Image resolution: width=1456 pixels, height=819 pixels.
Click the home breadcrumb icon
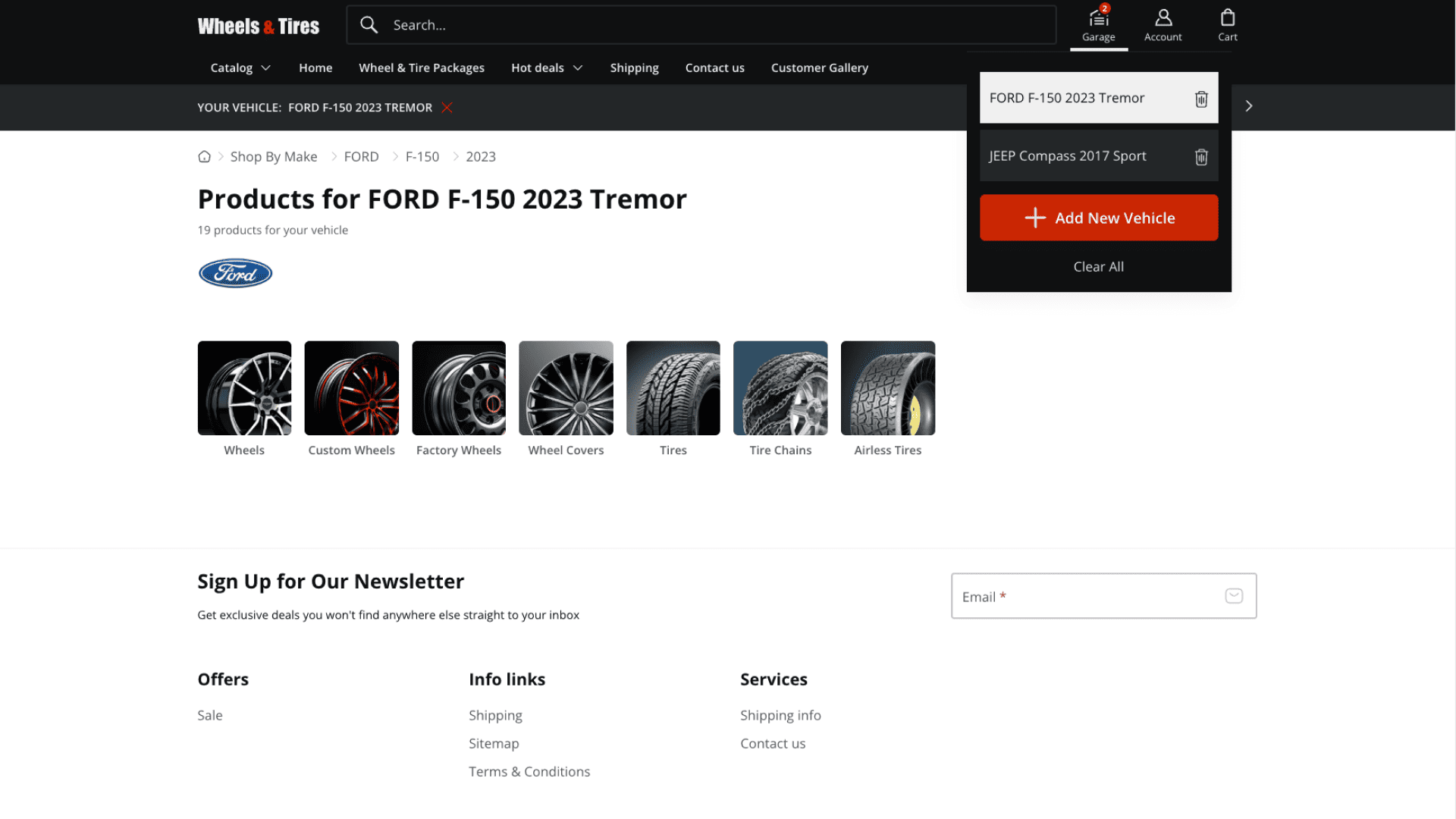[x=204, y=156]
